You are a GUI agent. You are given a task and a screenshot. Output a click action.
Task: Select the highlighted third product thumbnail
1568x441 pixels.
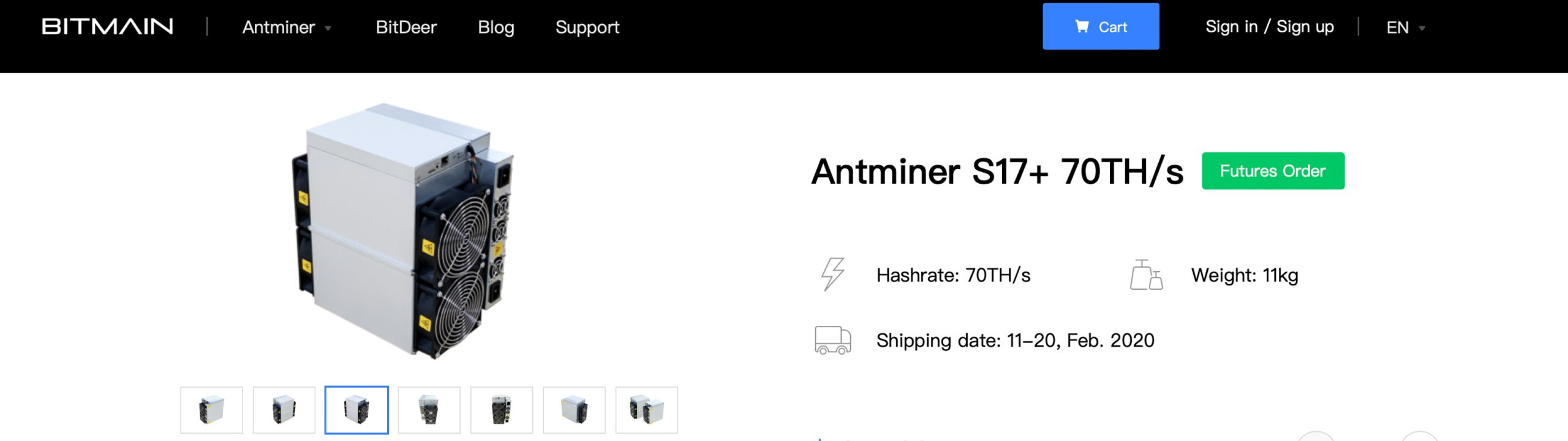click(x=356, y=410)
